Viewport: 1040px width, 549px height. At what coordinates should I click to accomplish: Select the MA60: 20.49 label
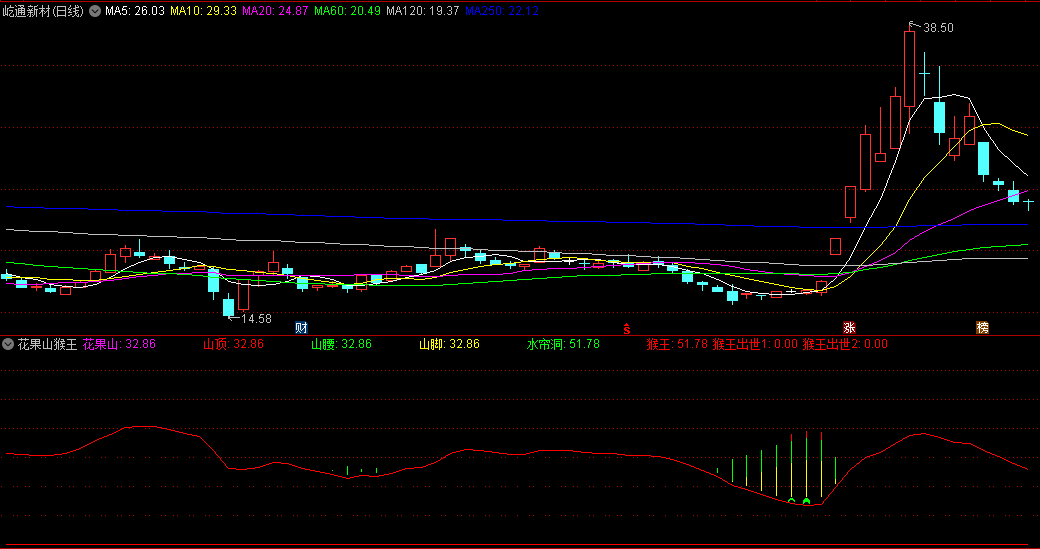coord(348,11)
